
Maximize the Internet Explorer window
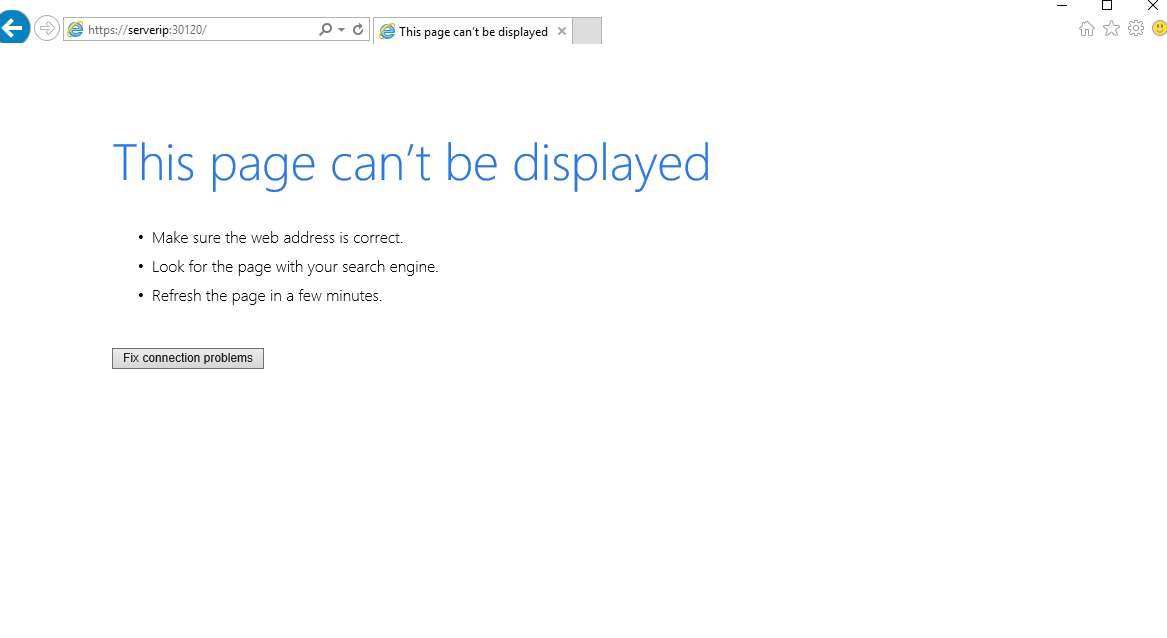(x=1107, y=6)
